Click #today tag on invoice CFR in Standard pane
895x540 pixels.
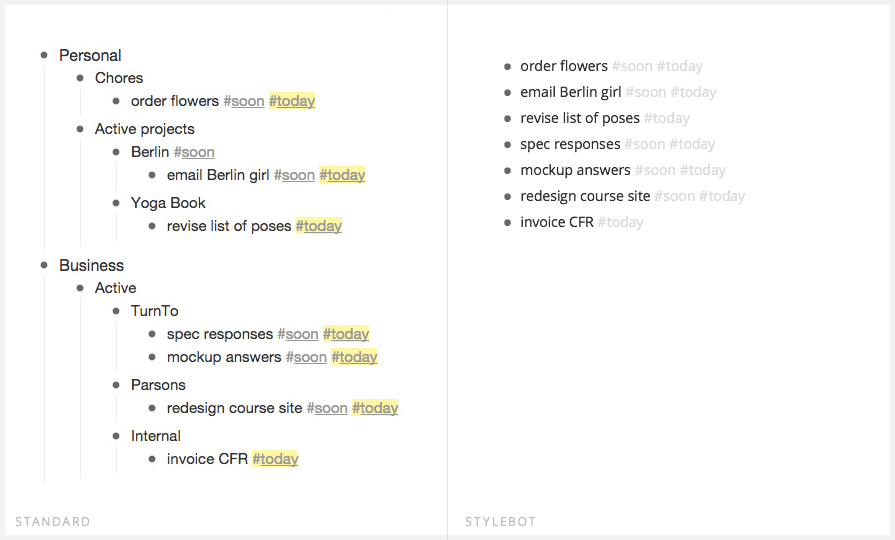coord(275,459)
